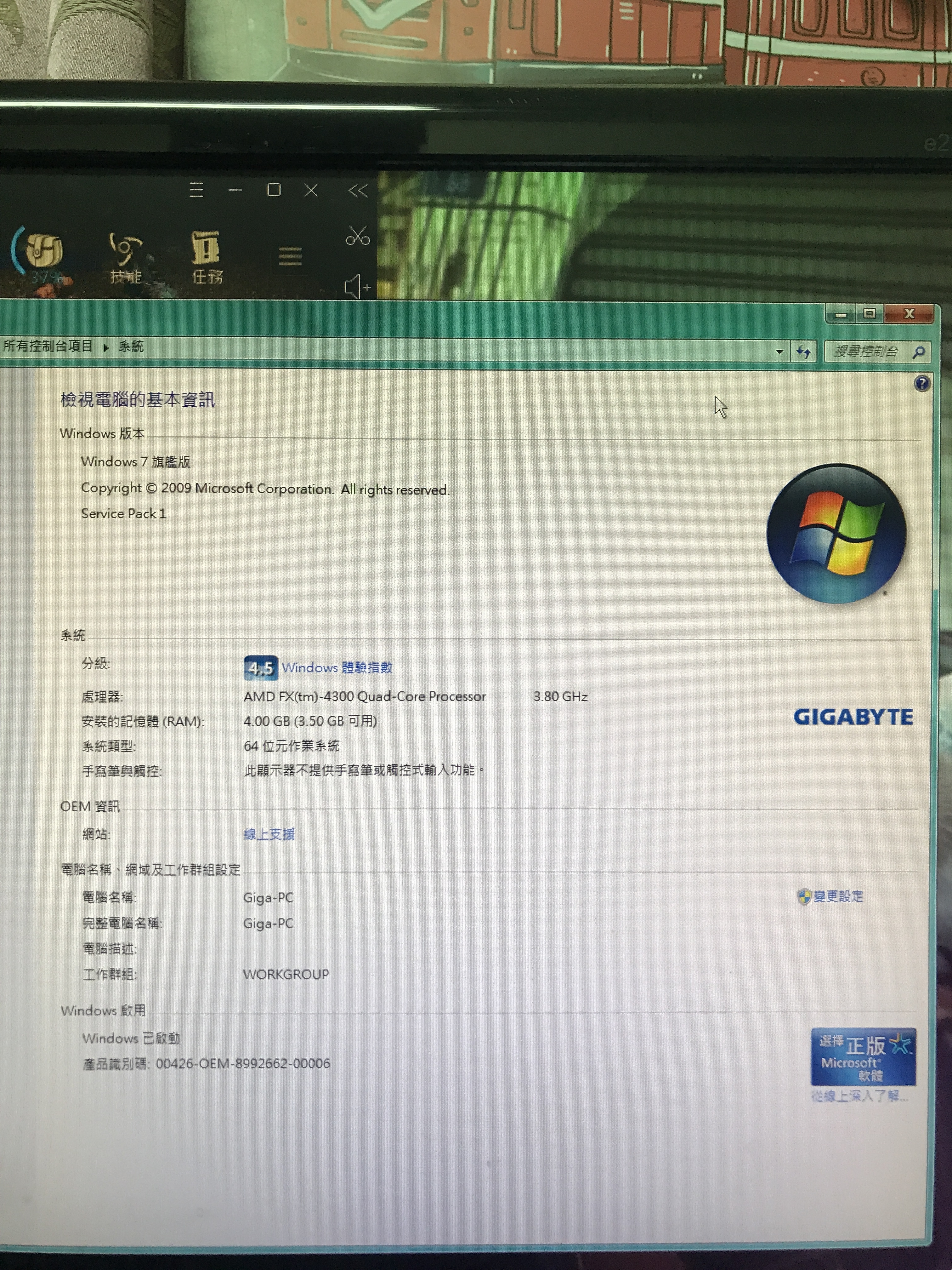Open the Windows 體驗指數 link
The width and height of the screenshot is (952, 1270).
point(337,668)
